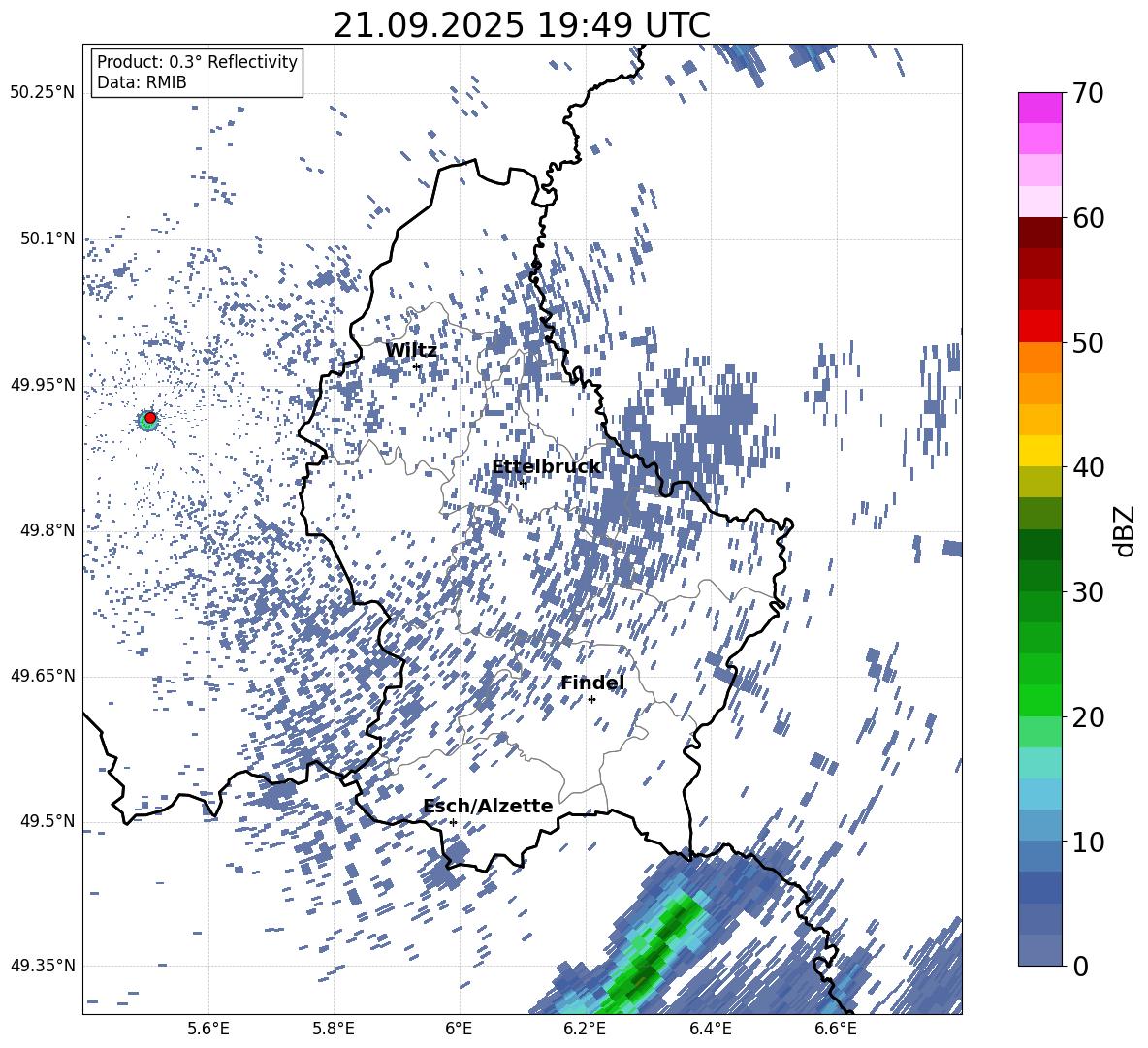Click the 49.5°N latitude label
This screenshot has height=1048, width=1148.
[x=48, y=821]
